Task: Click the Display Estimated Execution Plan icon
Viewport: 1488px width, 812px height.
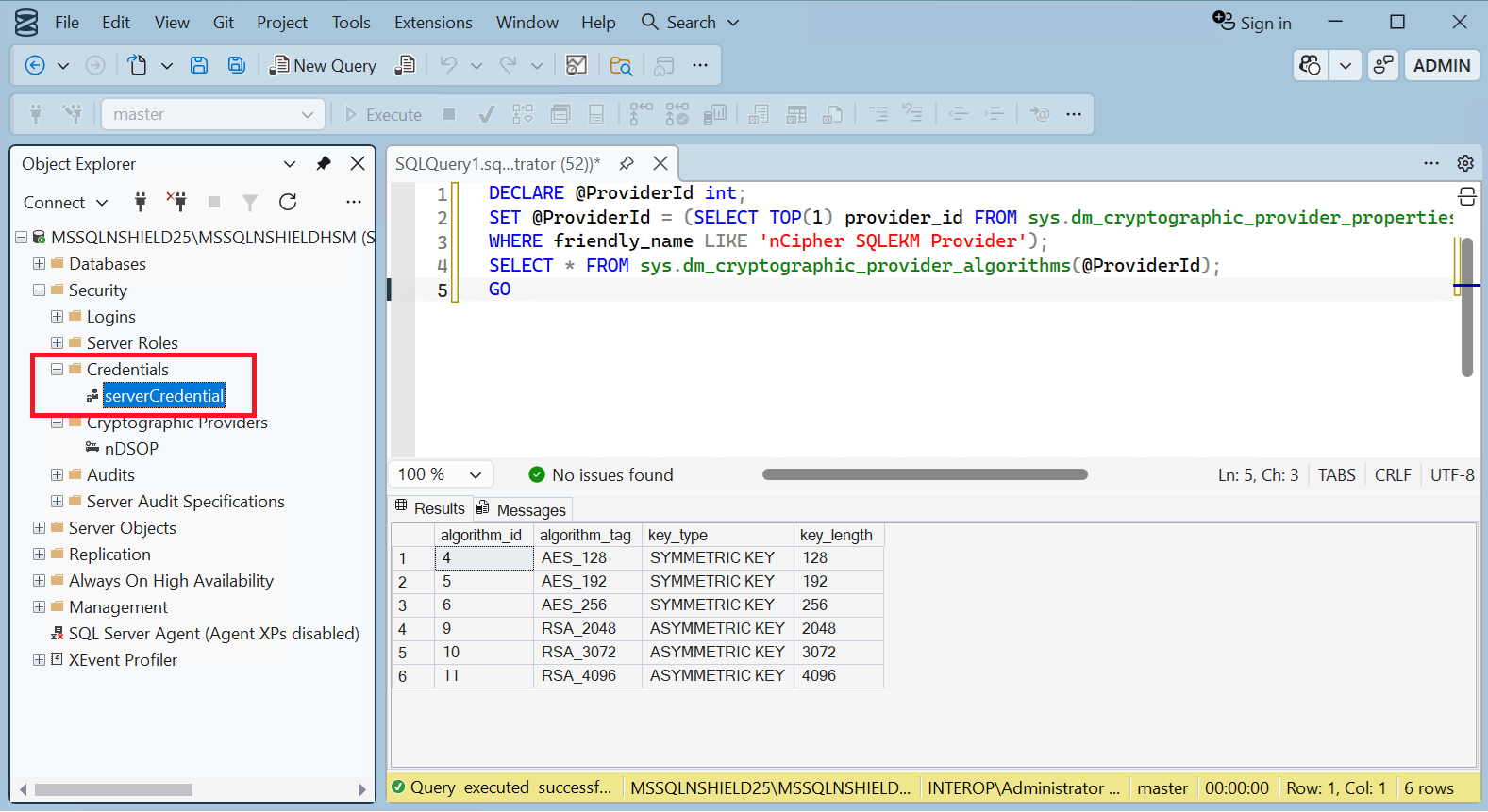Action: 523,114
